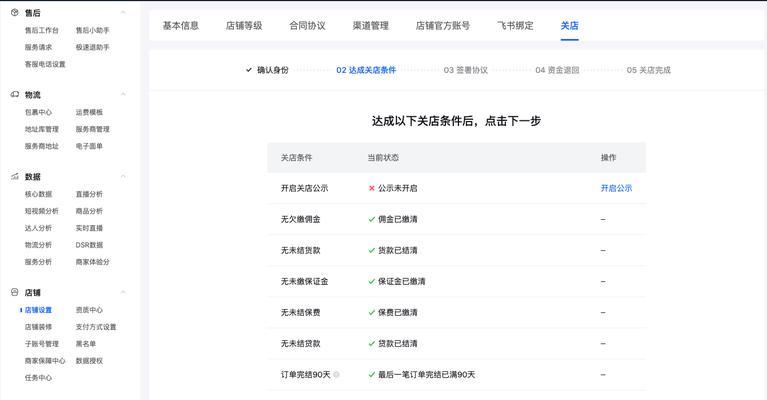The image size is (767, 400).
Task: Collapse the 售后 sidebar section
Action: [33, 13]
